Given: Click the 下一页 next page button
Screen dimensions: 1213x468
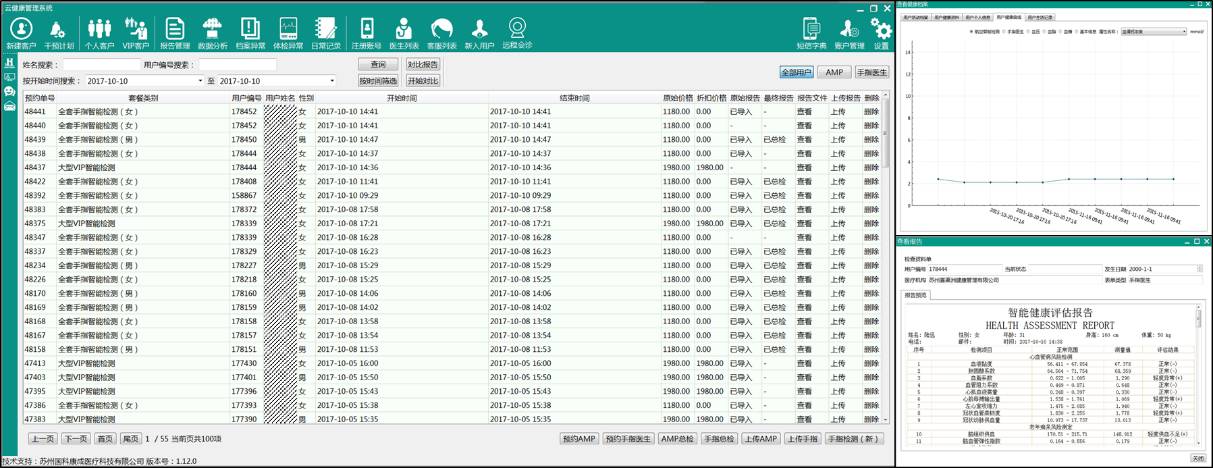Looking at the screenshot, I should click(x=74, y=439).
